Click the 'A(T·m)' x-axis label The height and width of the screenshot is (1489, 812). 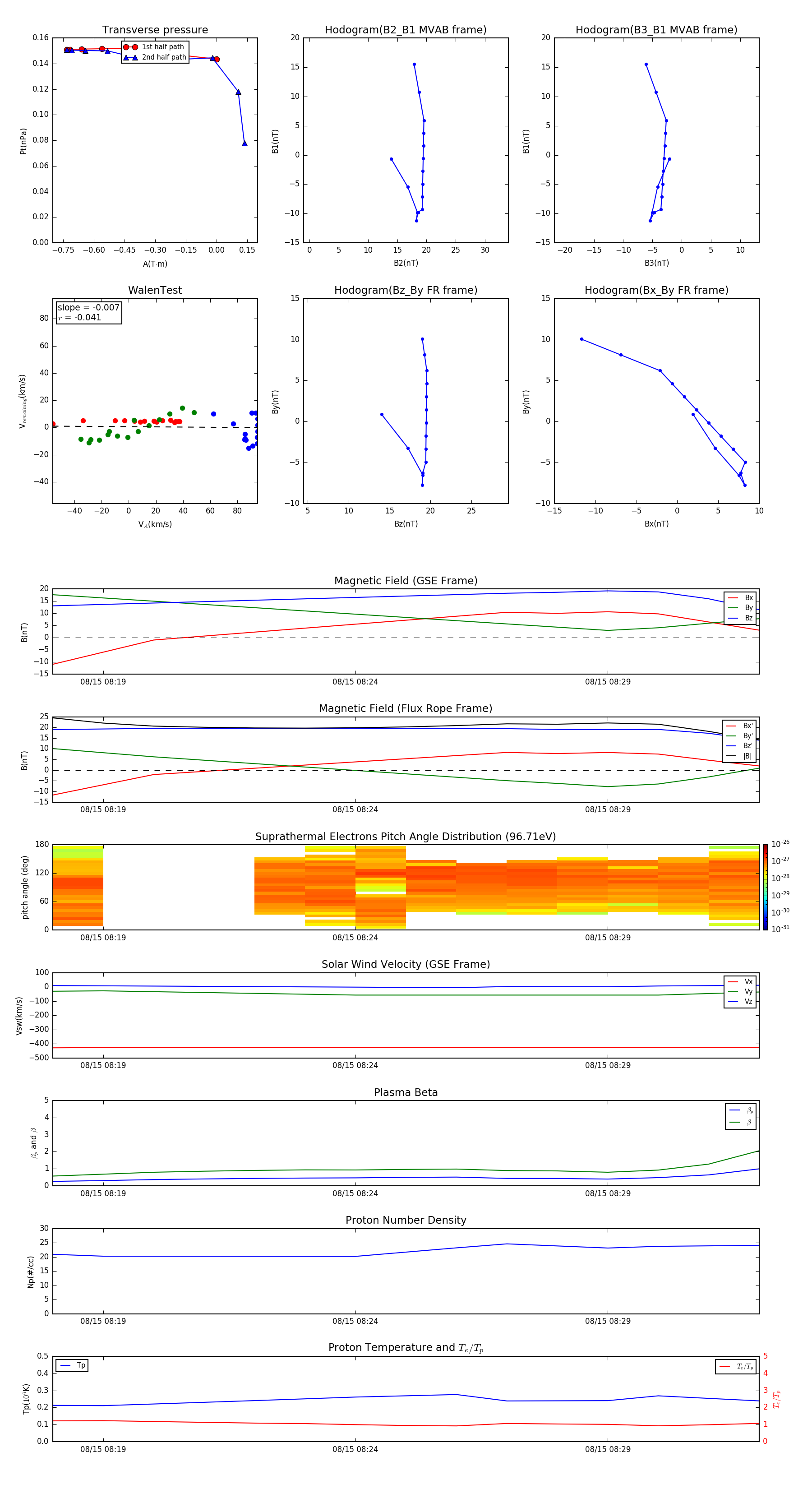[155, 264]
